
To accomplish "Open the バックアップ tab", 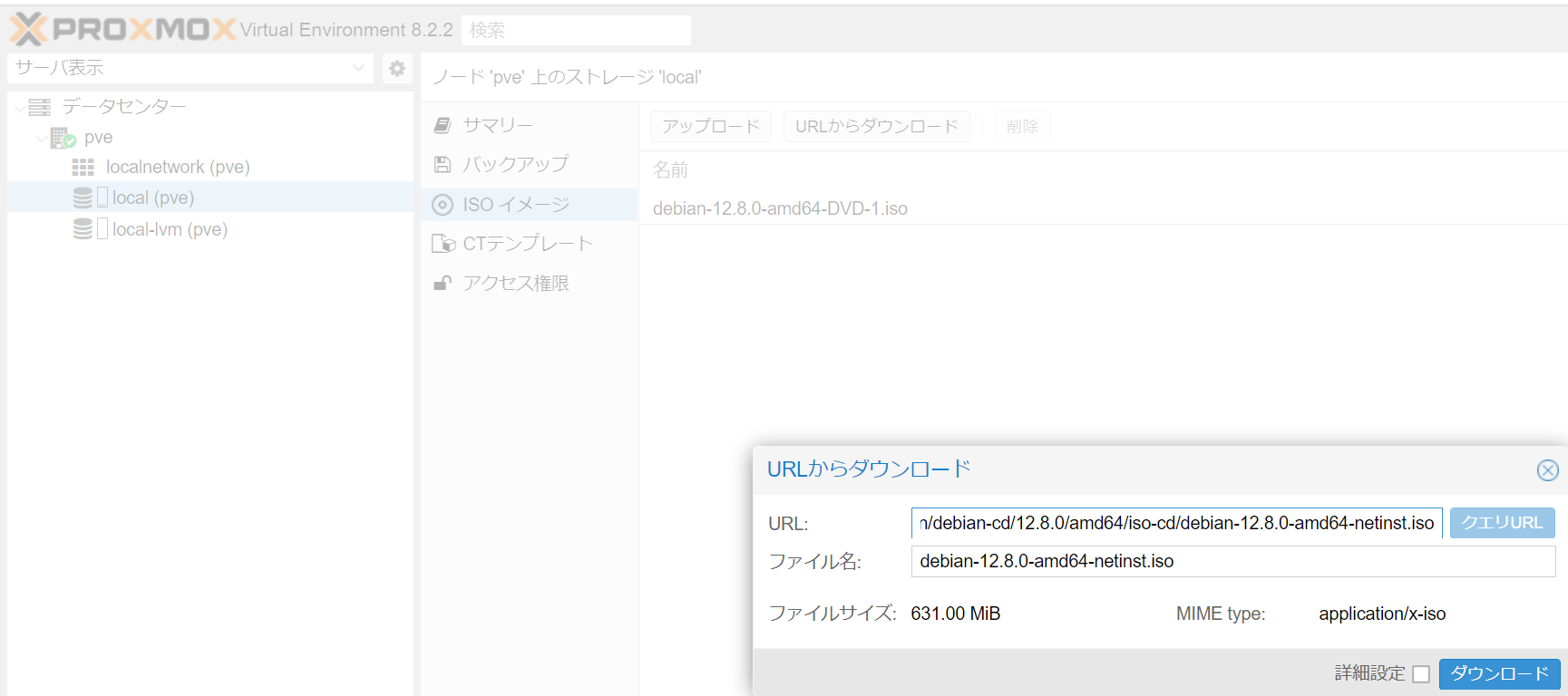I will point(530,164).
